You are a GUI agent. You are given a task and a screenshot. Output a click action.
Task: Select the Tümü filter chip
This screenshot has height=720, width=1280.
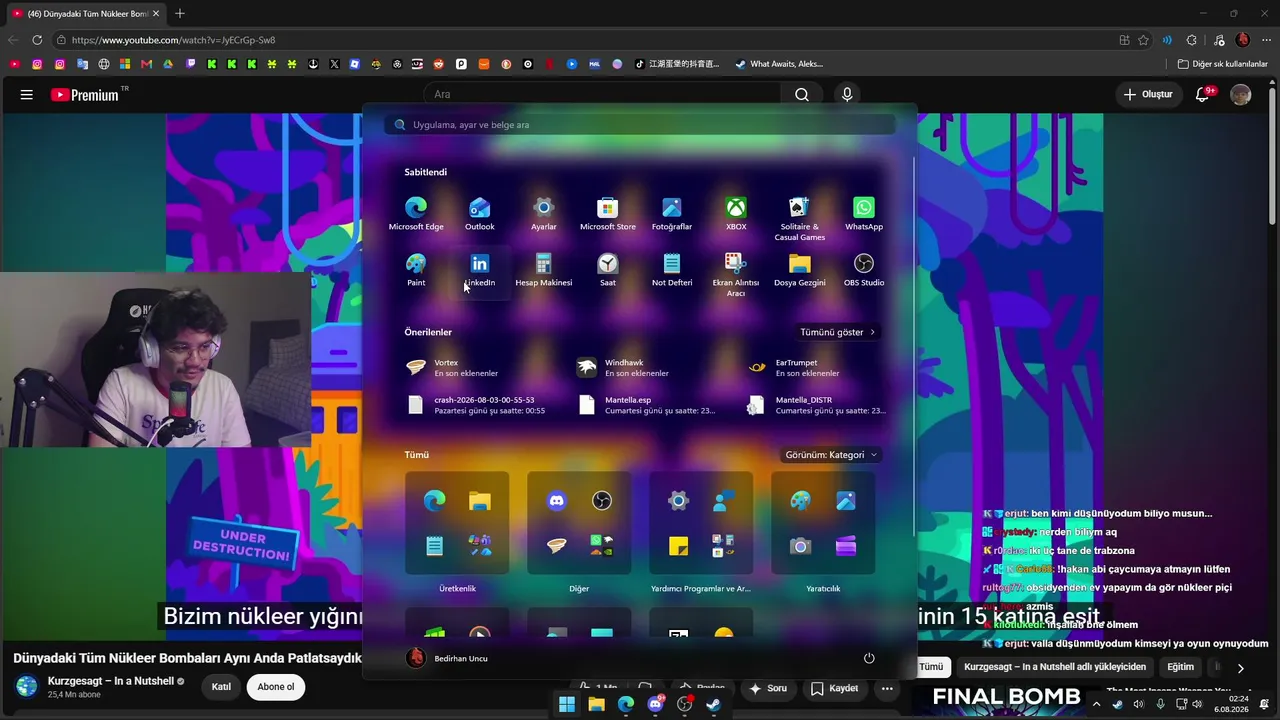(x=931, y=667)
